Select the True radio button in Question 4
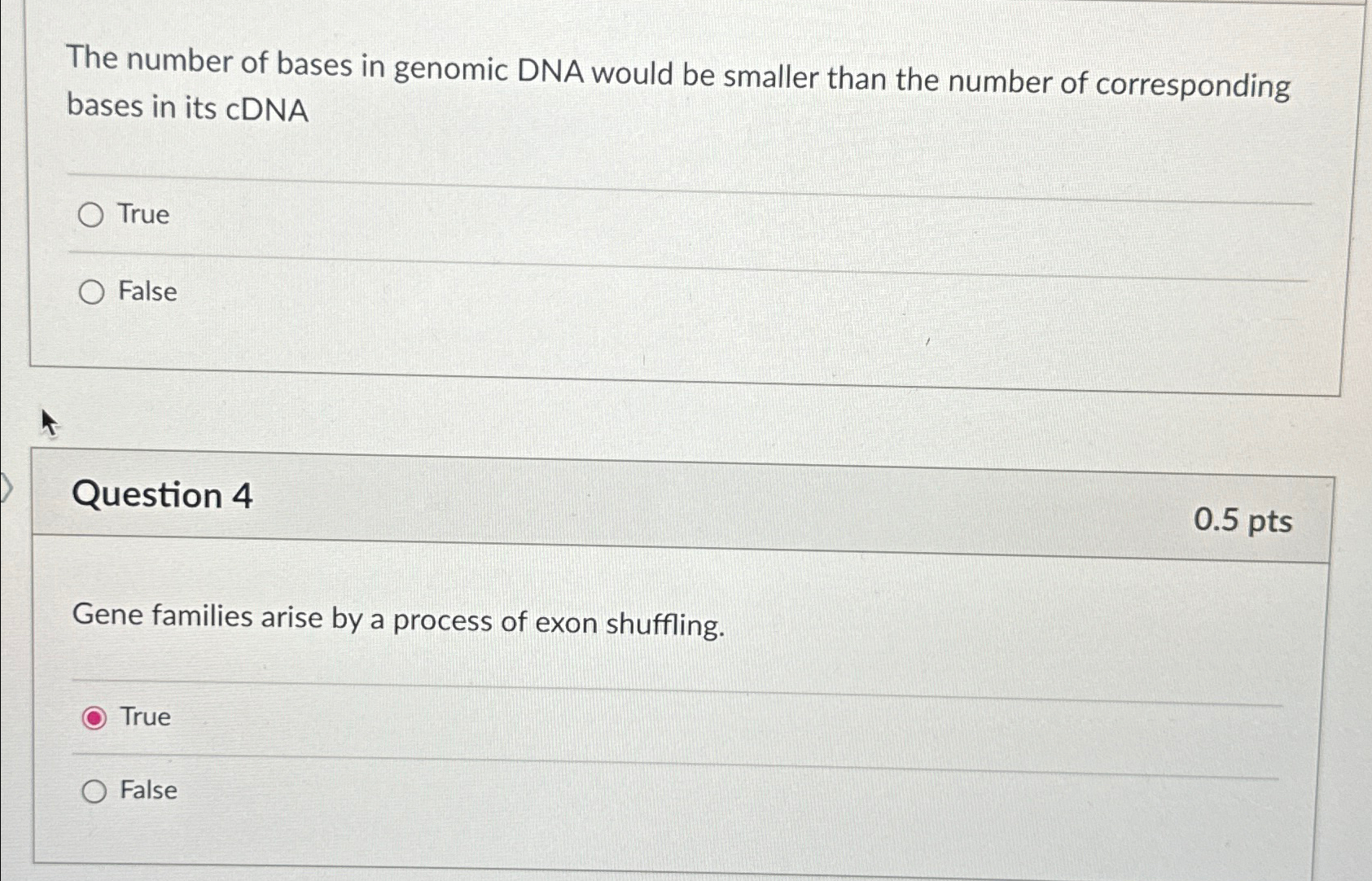This screenshot has height=881, width=1372. point(95,717)
